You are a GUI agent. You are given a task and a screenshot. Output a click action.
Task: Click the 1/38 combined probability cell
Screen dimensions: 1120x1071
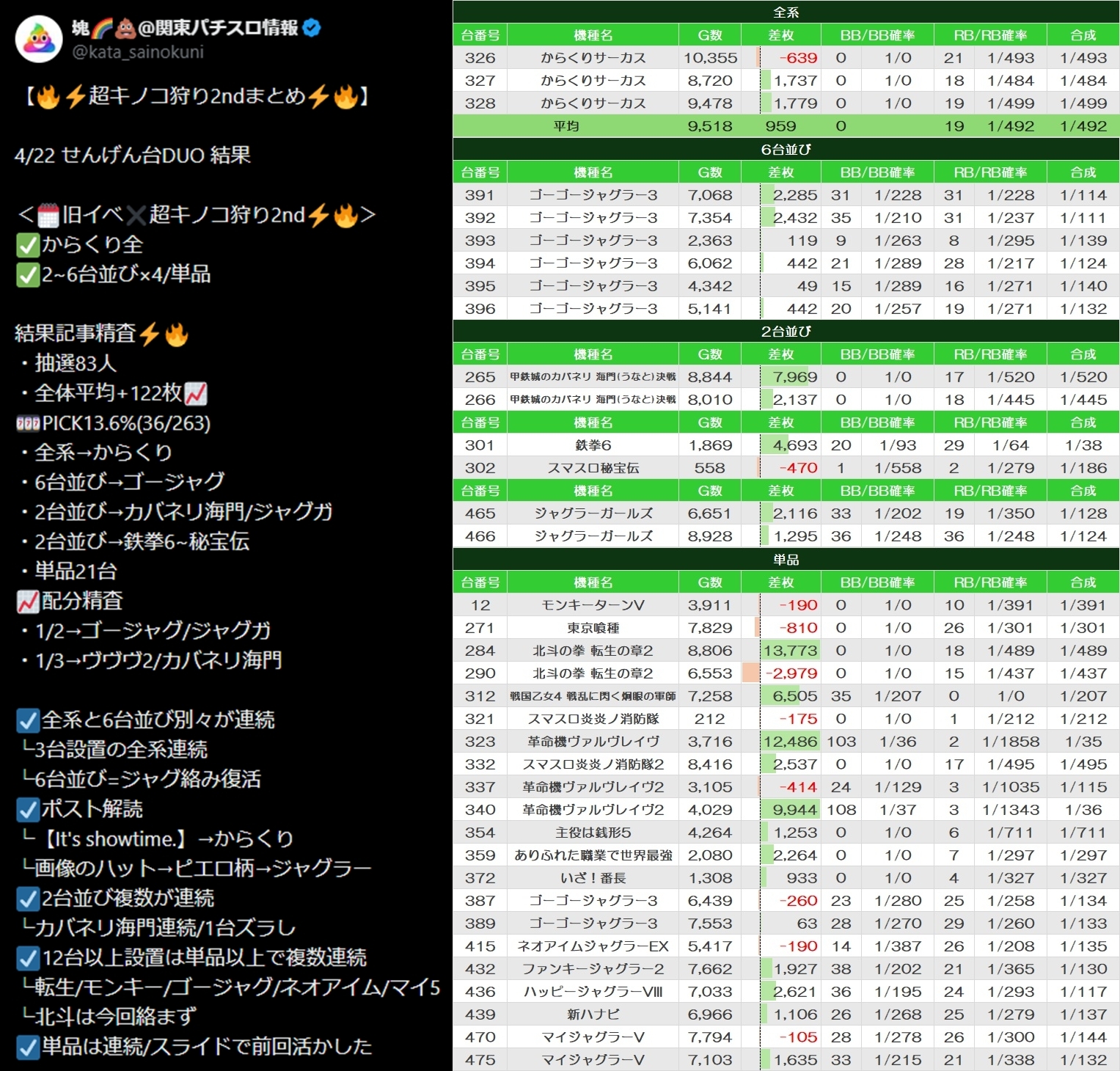(x=1083, y=445)
